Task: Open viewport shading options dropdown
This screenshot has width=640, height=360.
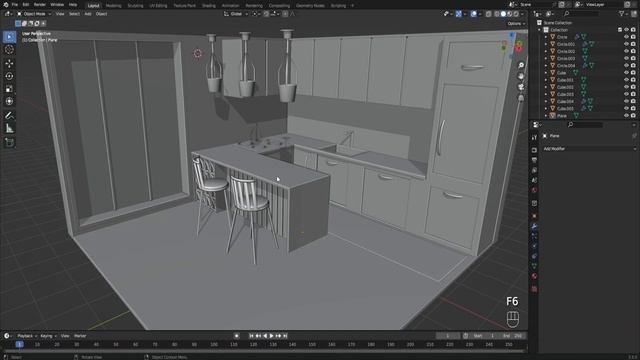Action: click(523, 14)
